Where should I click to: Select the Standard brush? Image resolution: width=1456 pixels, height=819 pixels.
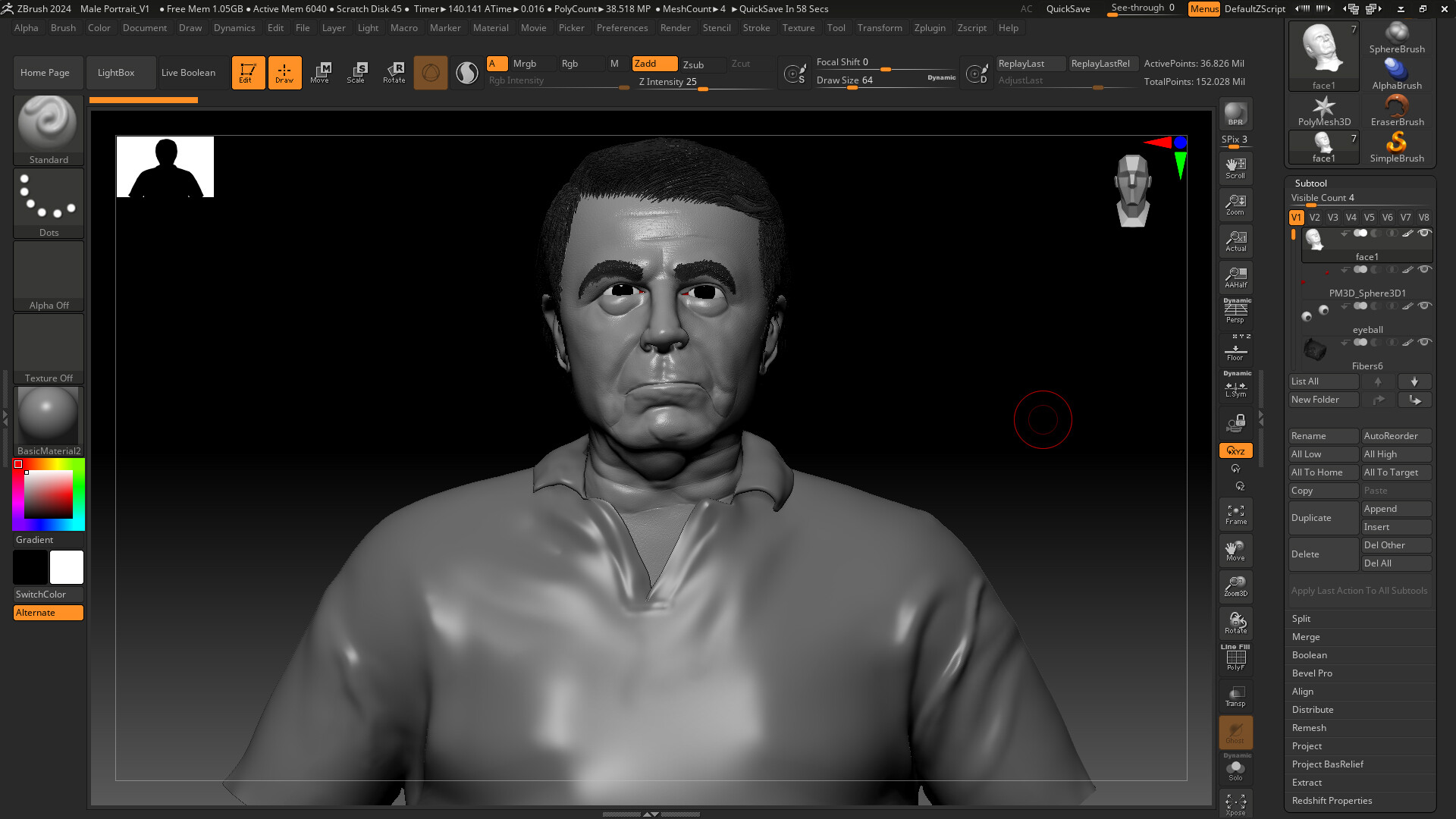point(48,123)
